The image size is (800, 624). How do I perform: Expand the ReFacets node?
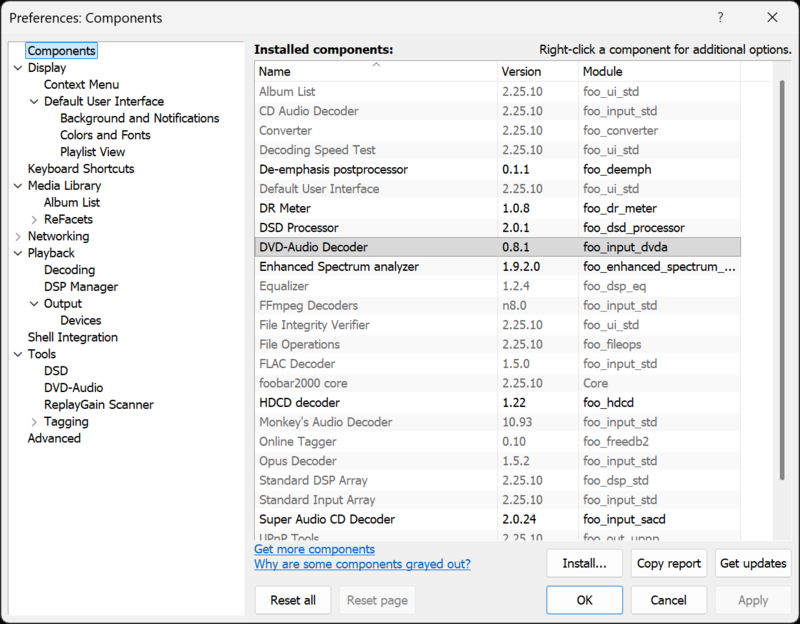pos(34,219)
